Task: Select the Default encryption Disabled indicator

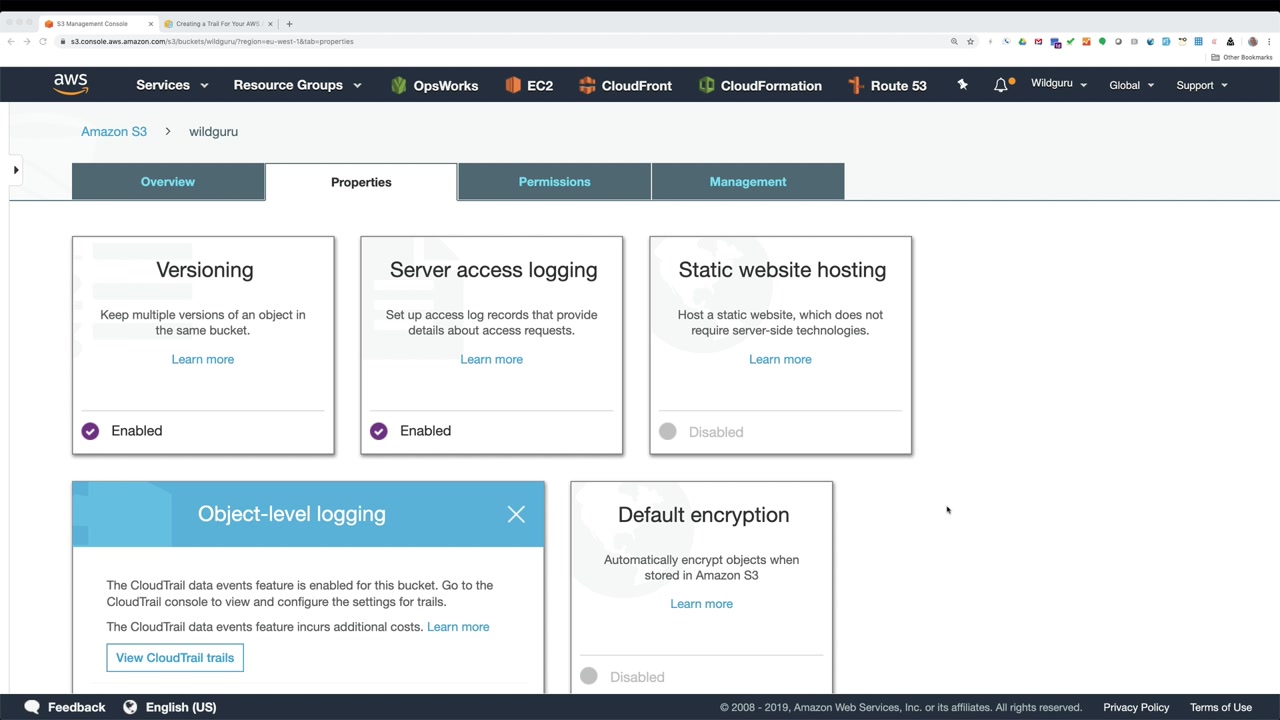Action: point(589,677)
